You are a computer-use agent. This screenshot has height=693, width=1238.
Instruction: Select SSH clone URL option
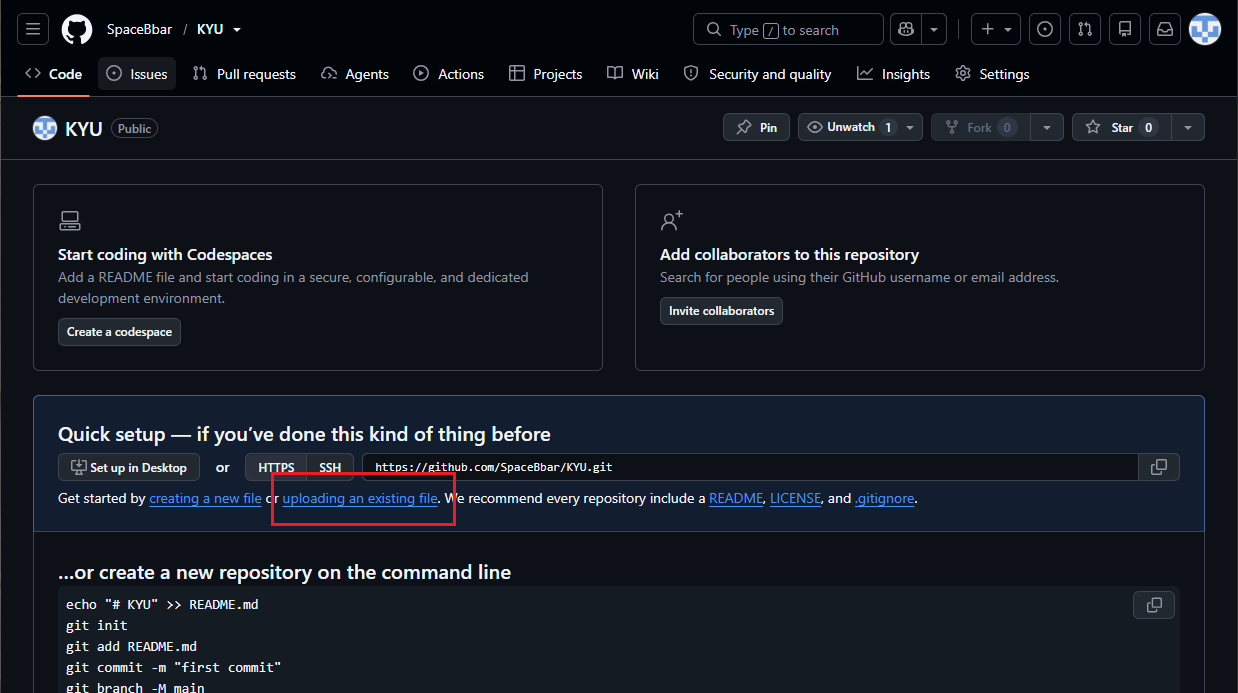coord(330,467)
